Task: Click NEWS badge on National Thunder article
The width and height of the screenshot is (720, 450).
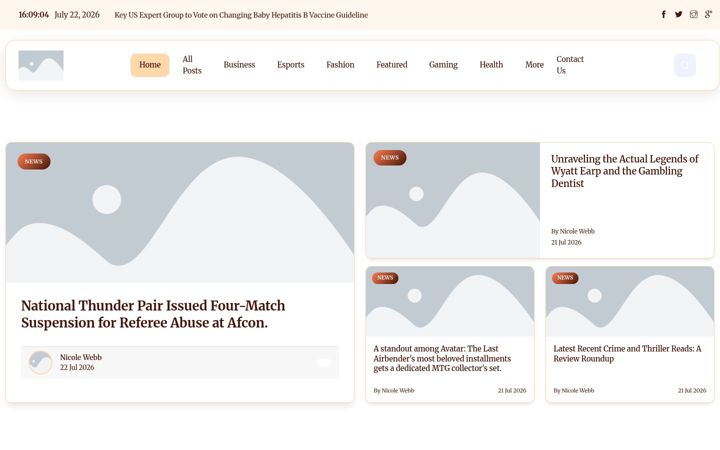Action: tap(34, 162)
